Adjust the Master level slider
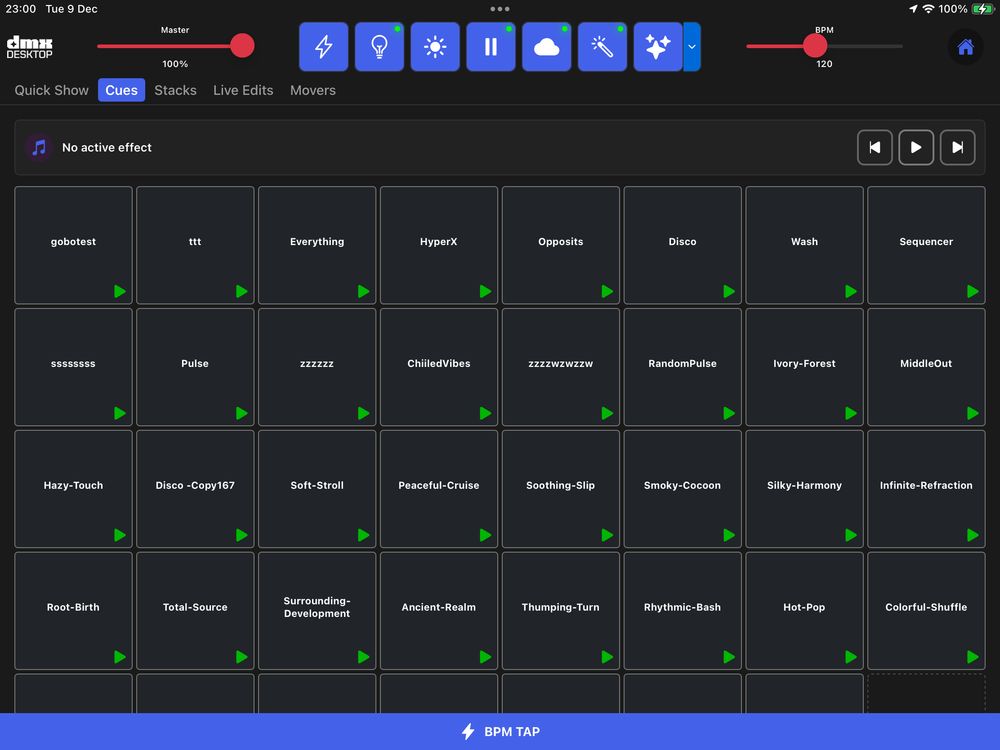The width and height of the screenshot is (1000, 750). point(242,46)
